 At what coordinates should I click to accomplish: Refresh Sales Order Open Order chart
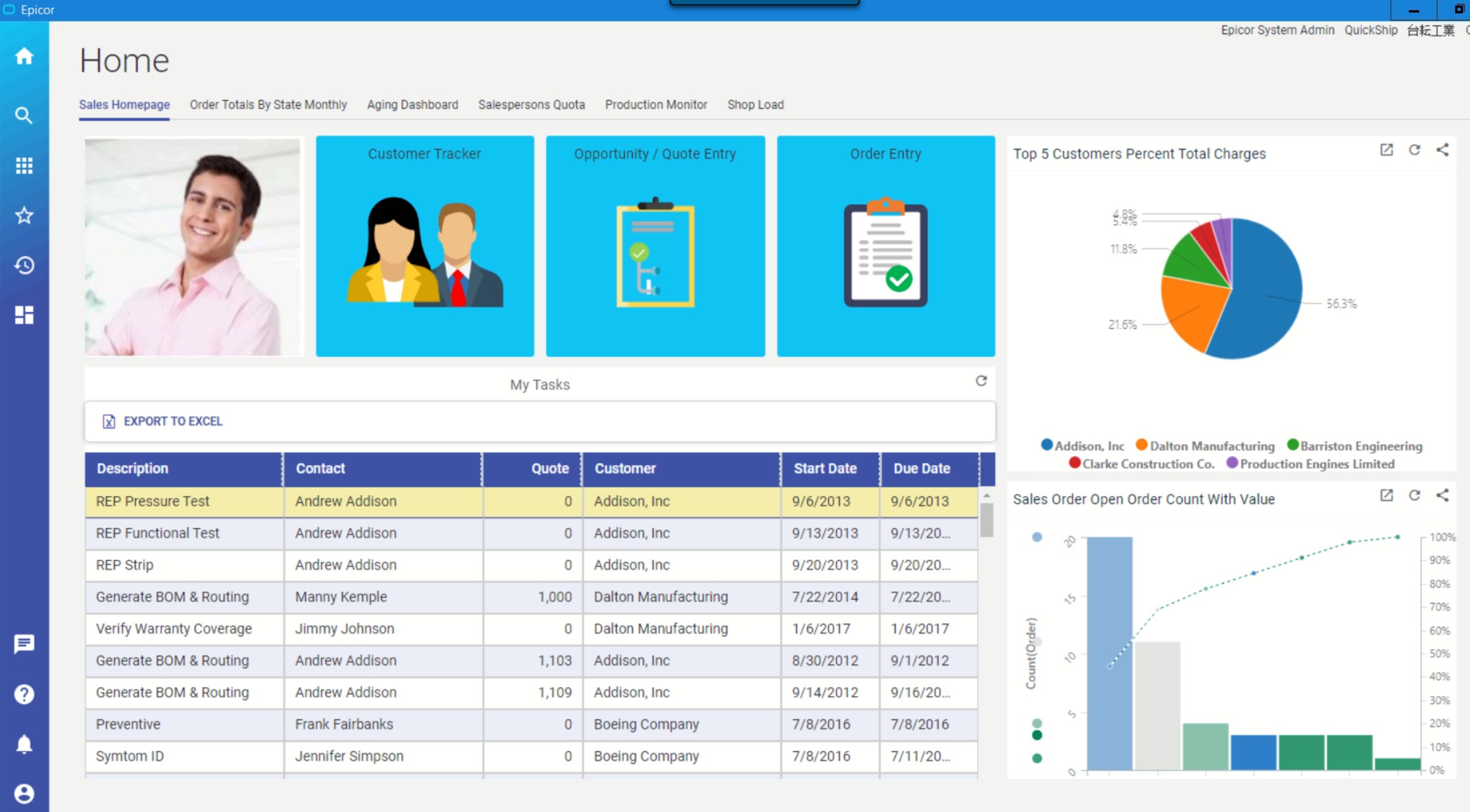(x=1414, y=495)
